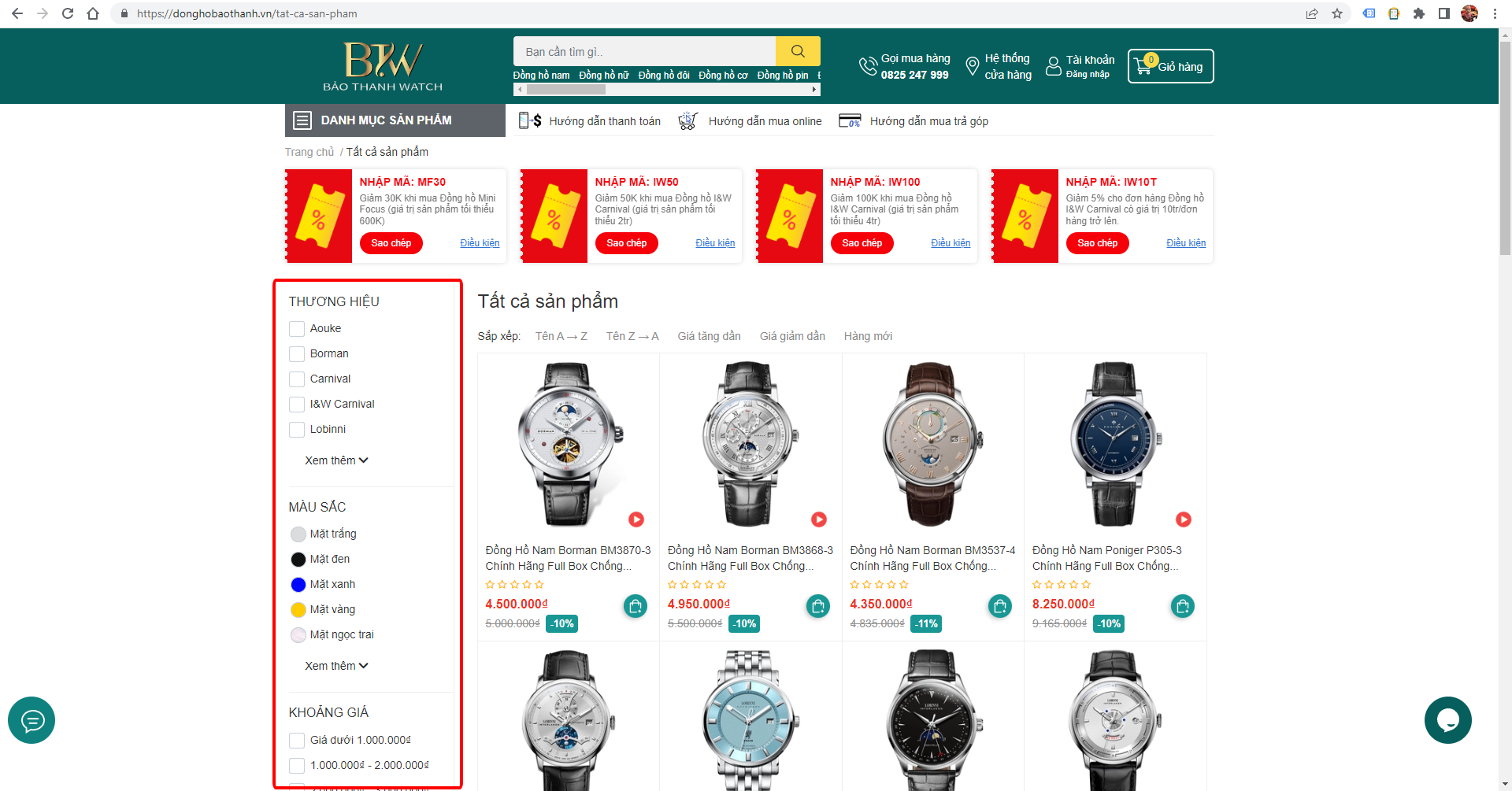The width and height of the screenshot is (1512, 791).
Task: Open Điều kiện link for IW100 voucher
Action: tap(951, 243)
